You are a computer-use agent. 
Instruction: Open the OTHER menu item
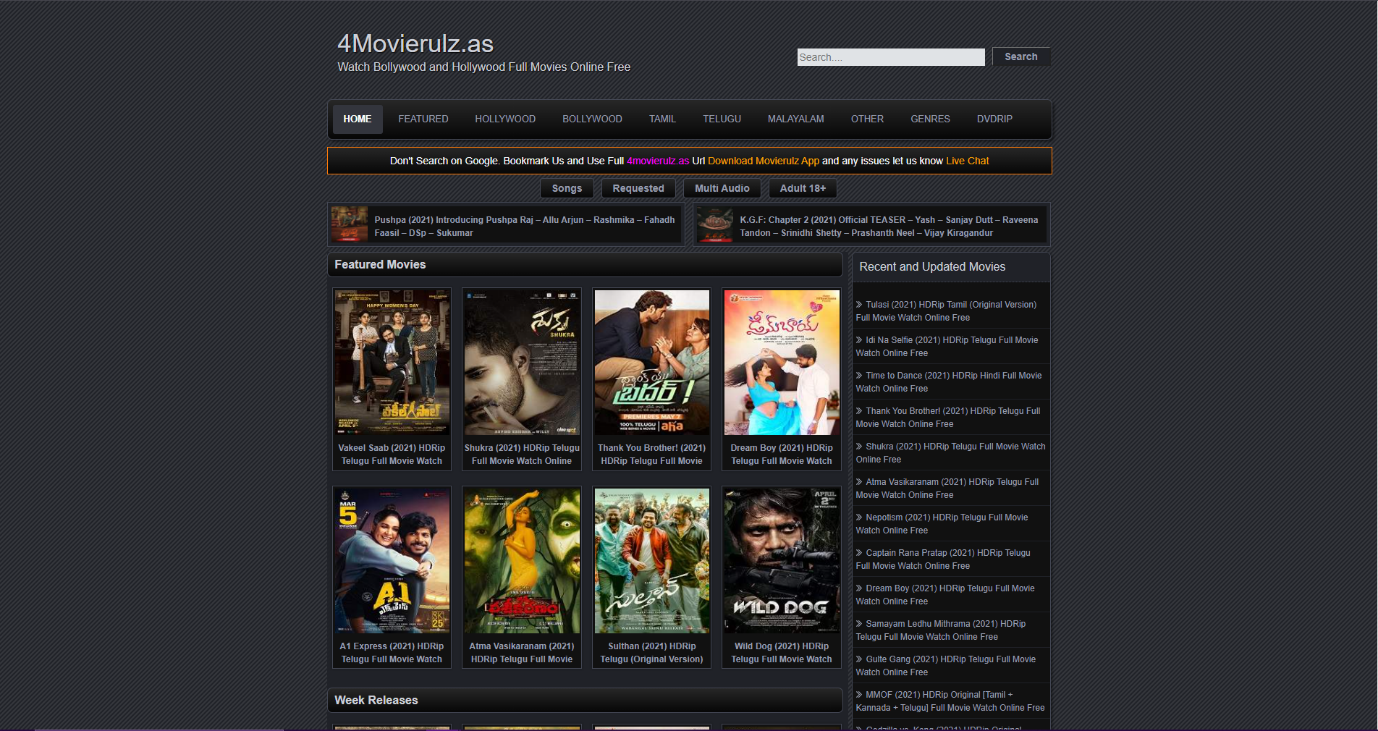[x=867, y=119]
